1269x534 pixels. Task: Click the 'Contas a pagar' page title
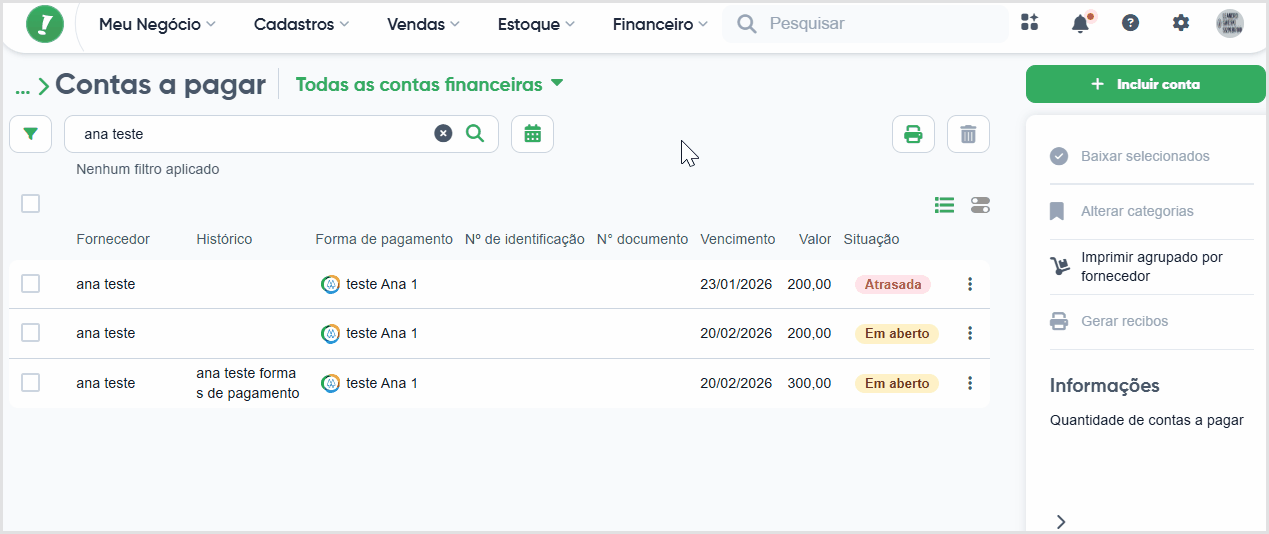click(160, 85)
